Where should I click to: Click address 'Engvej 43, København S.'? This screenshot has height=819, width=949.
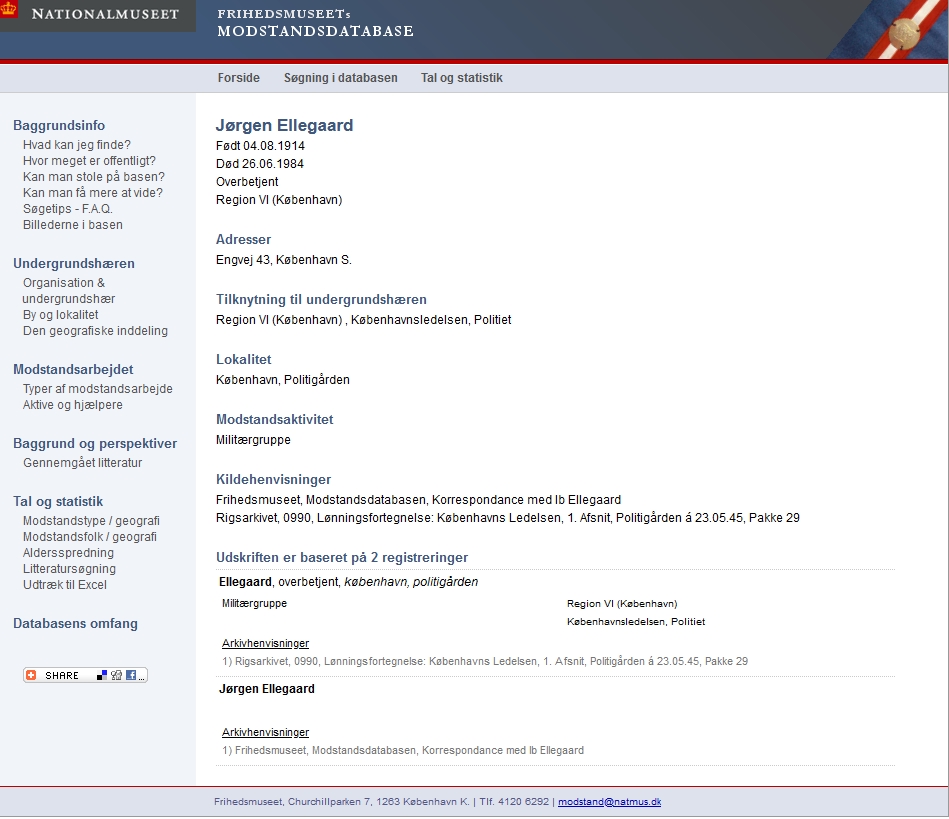pyautogui.click(x=284, y=260)
